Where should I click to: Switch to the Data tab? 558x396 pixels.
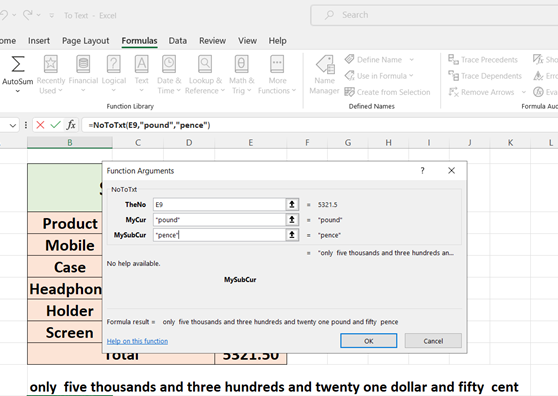[x=178, y=41]
